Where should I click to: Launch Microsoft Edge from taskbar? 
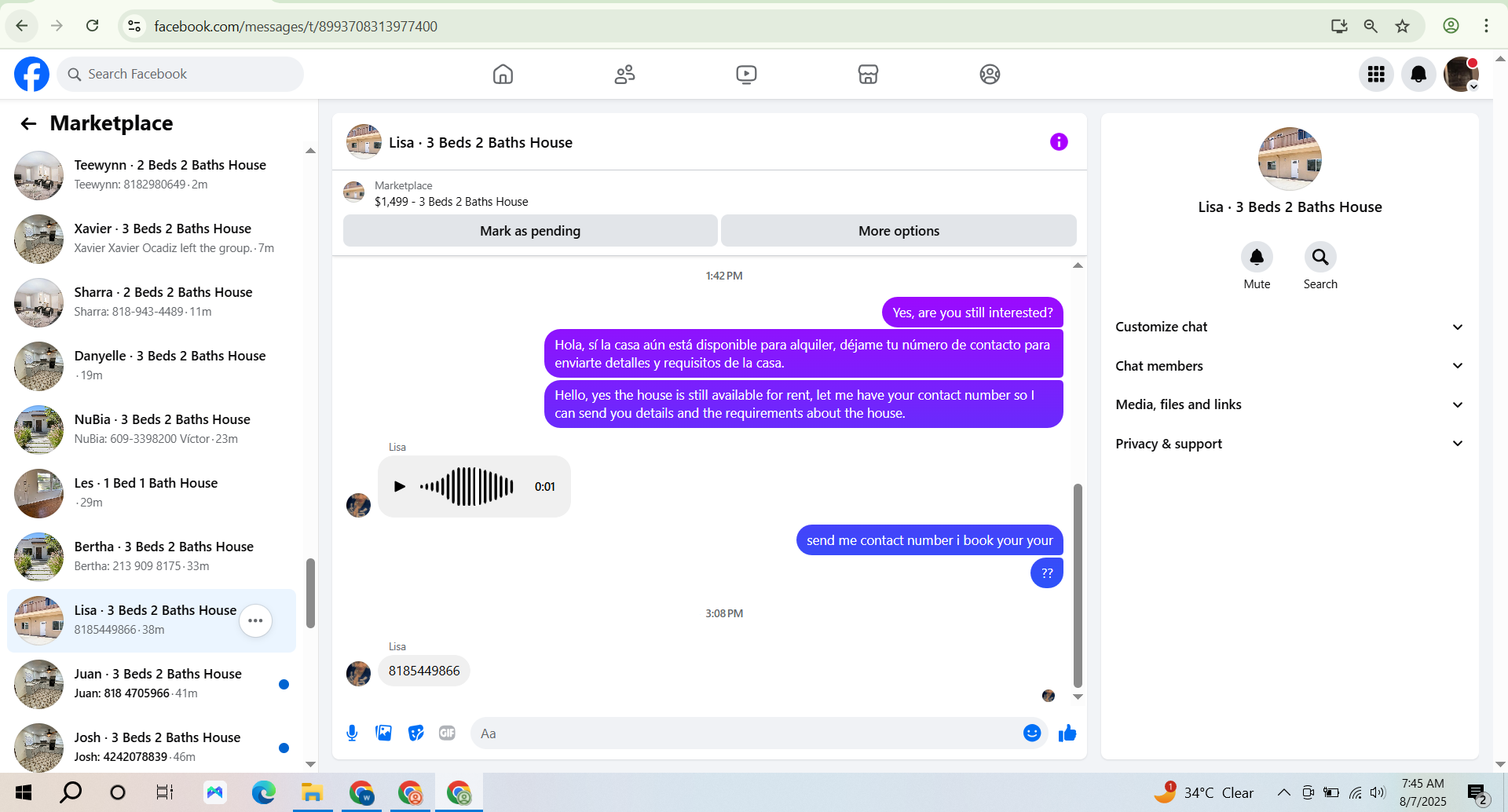pos(263,792)
